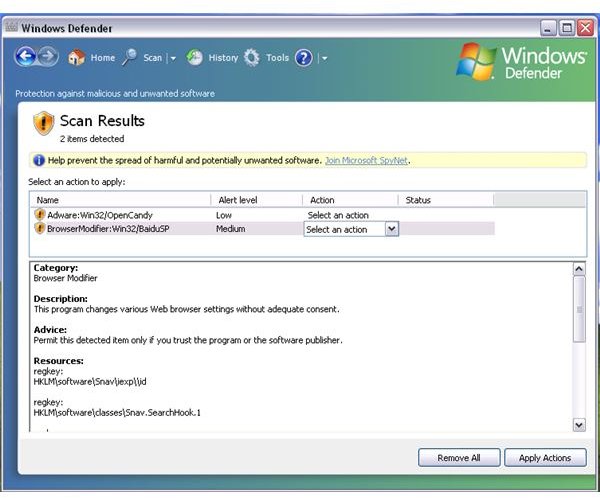Go back with the blue back arrow
600x498 pixels.
point(25,57)
